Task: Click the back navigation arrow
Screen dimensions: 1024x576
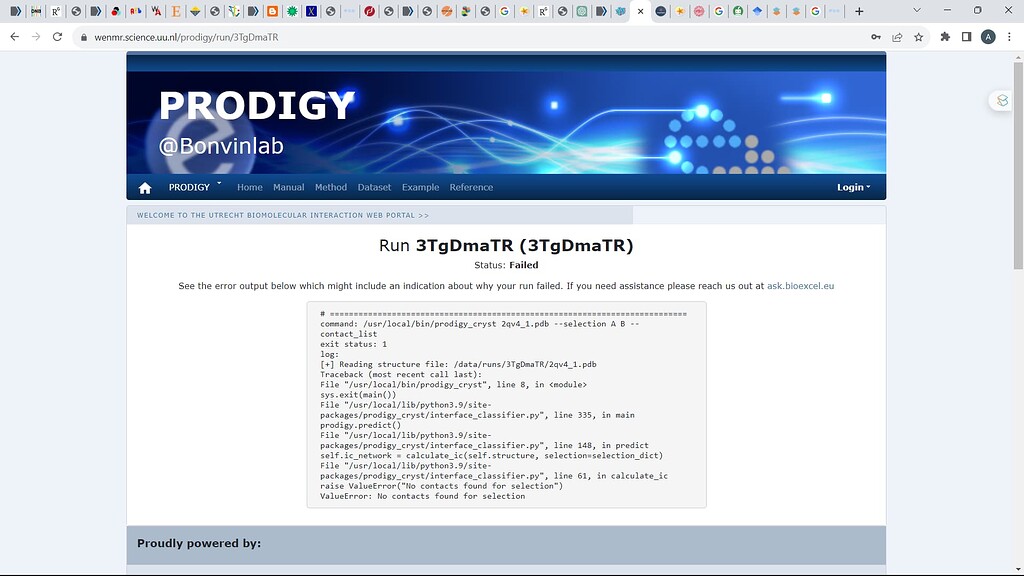Action: pyautogui.click(x=14, y=36)
